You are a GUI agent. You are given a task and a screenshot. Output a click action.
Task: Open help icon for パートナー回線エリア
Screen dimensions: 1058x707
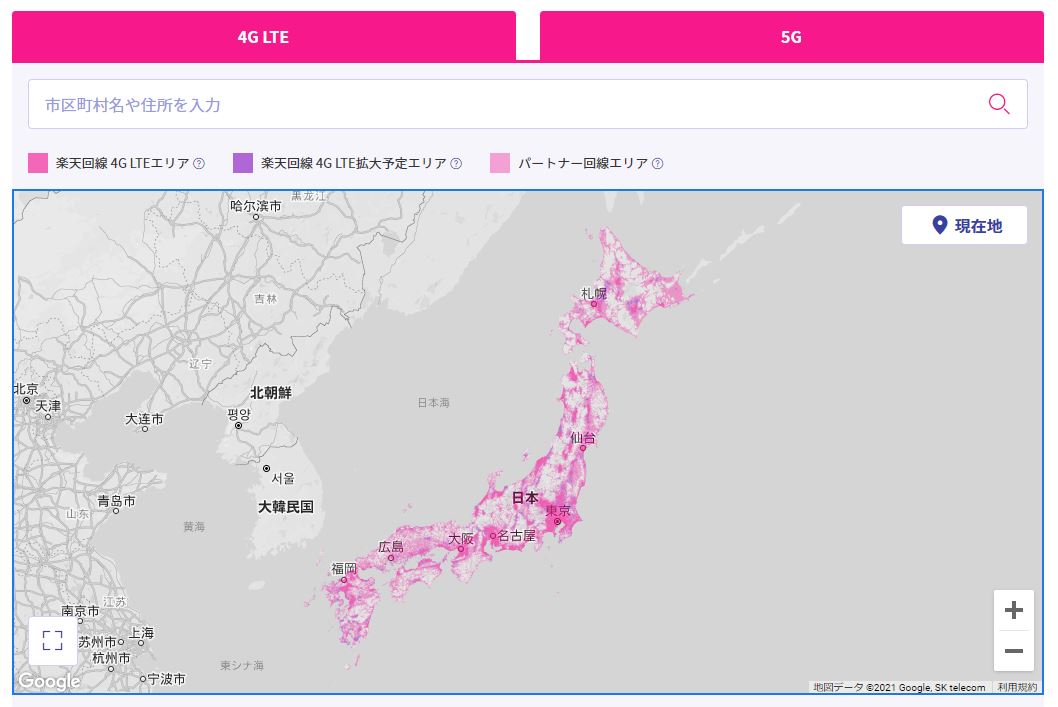tap(658, 163)
